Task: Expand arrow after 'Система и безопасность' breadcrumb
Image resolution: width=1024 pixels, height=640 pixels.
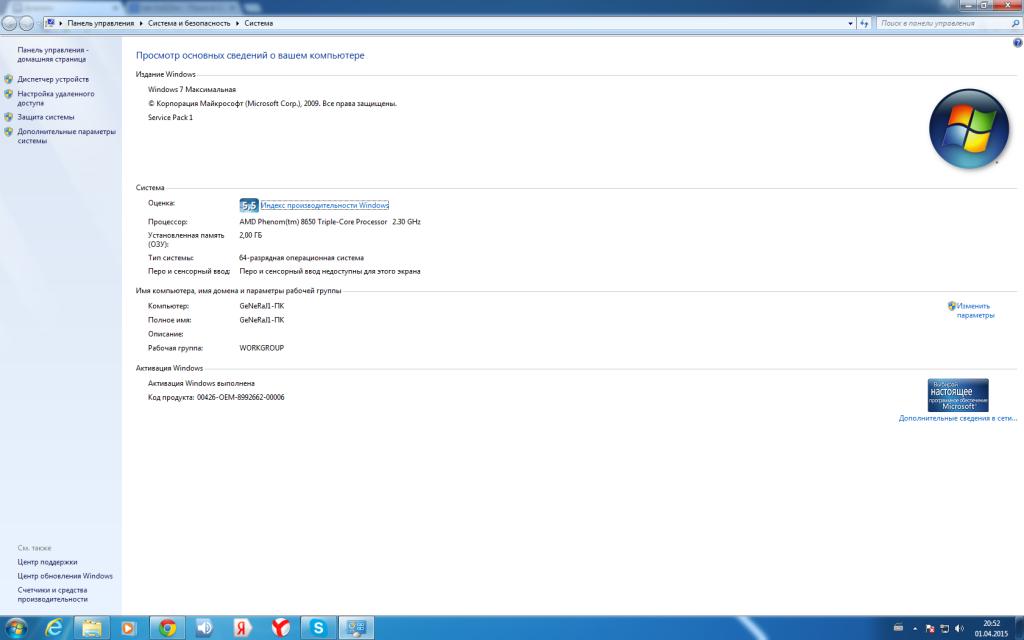Action: [x=238, y=24]
